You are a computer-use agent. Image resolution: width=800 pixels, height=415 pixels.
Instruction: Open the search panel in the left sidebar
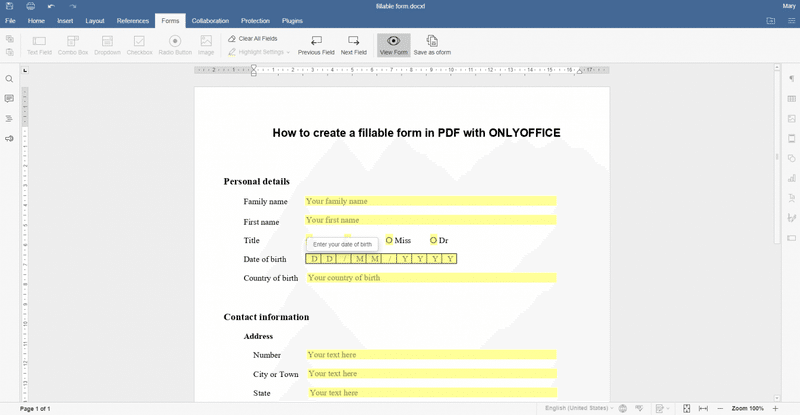pos(9,79)
